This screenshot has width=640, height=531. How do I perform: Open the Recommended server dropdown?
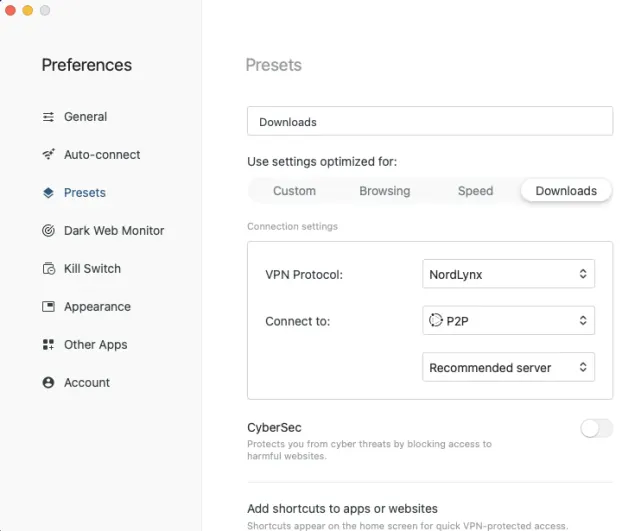[508, 368]
